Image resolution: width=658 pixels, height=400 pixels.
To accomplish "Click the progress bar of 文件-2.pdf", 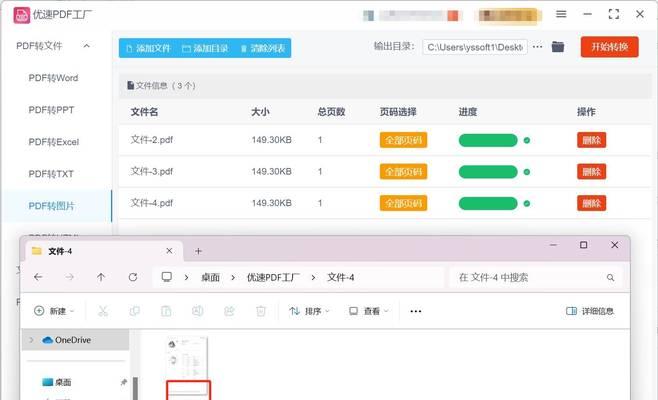I will pos(488,140).
